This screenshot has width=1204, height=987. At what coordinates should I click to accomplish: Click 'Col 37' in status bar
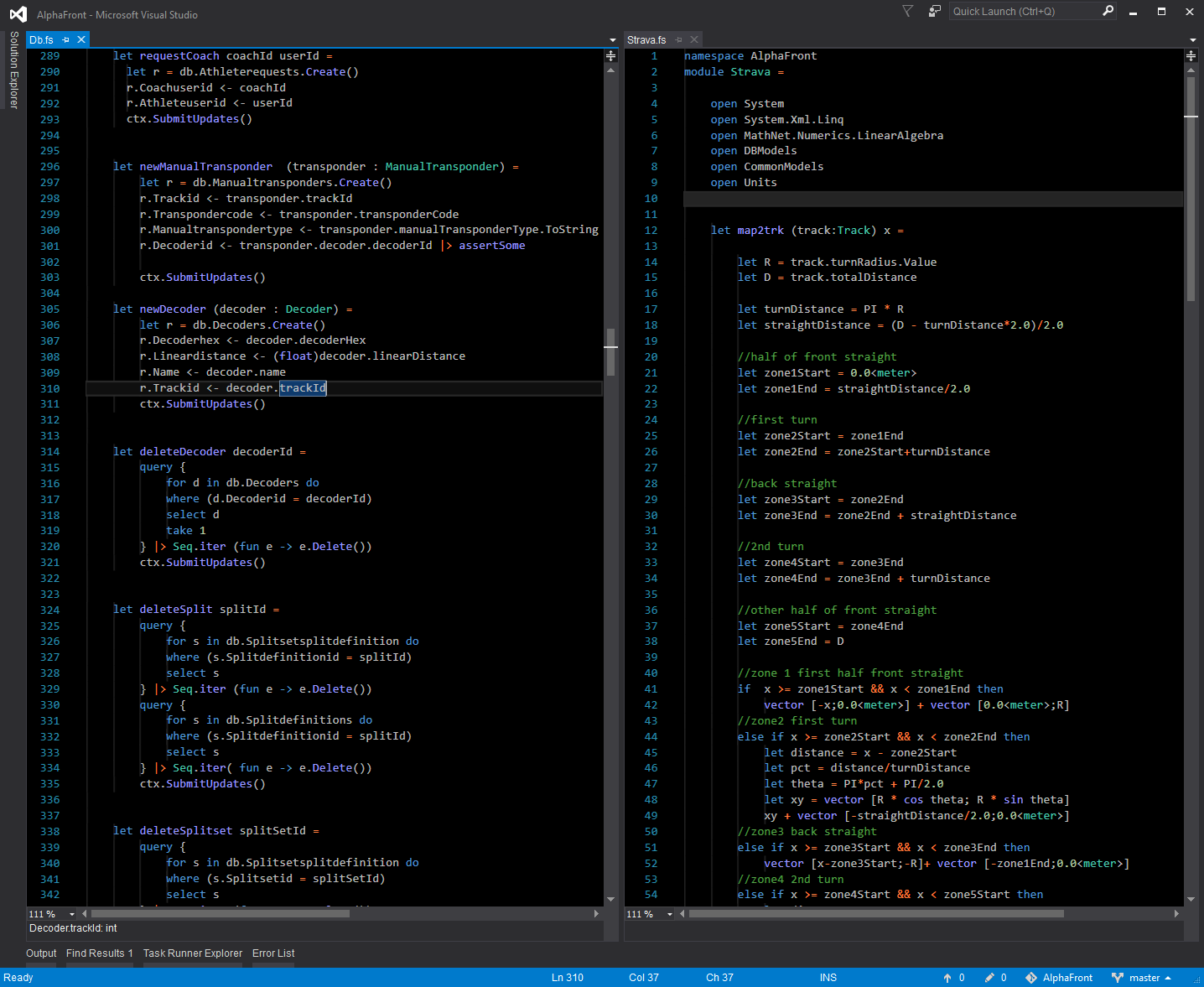pos(644,978)
